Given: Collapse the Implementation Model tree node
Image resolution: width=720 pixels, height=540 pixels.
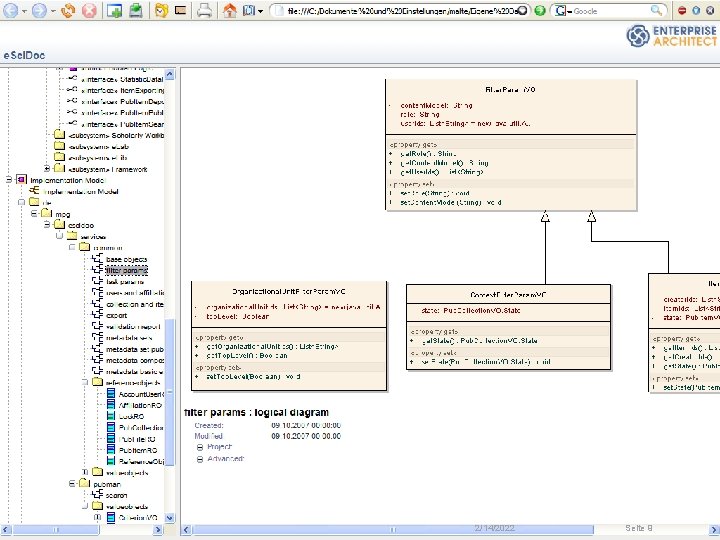Looking at the screenshot, I should pyautogui.click(x=8, y=180).
